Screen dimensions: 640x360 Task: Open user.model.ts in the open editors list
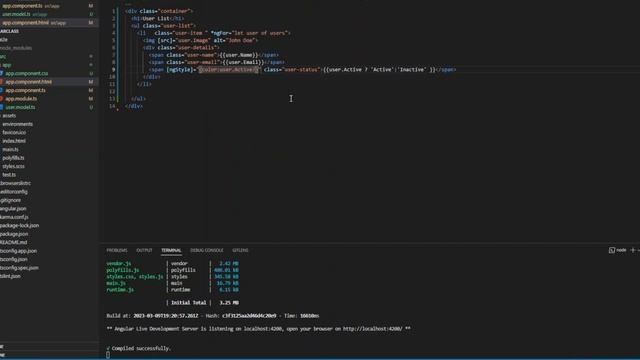(x=16, y=14)
